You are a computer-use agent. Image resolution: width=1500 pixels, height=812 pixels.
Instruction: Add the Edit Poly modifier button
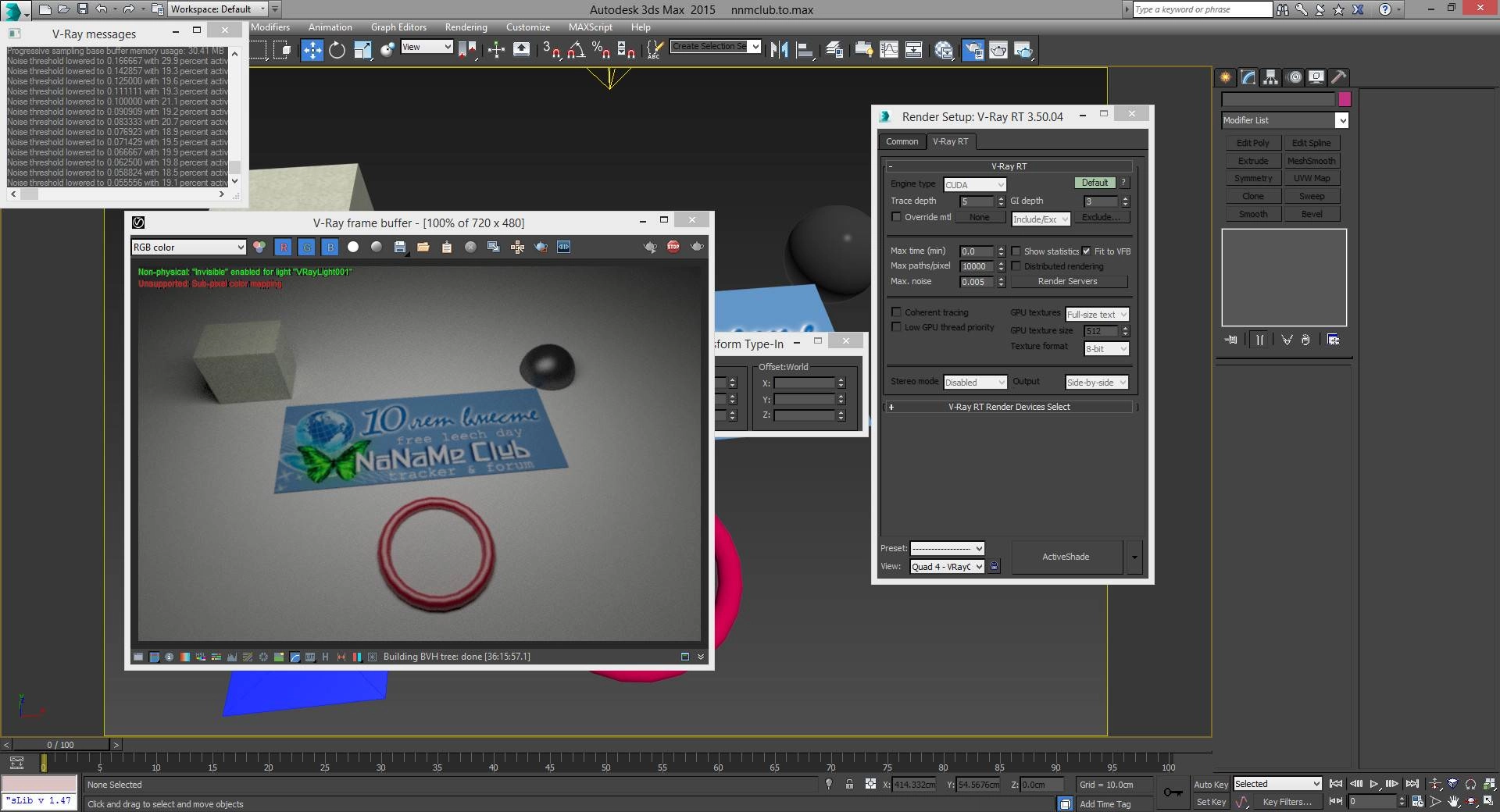(1252, 143)
